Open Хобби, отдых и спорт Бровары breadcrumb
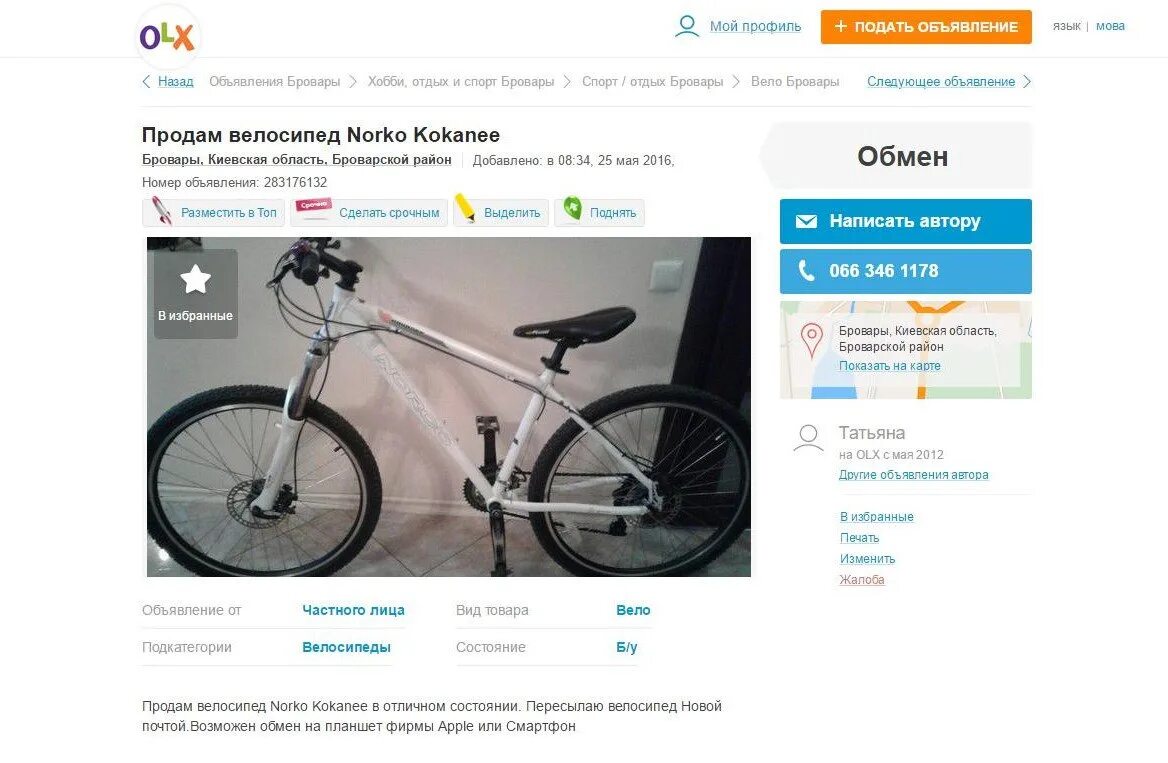The width and height of the screenshot is (1168, 763). pos(461,81)
